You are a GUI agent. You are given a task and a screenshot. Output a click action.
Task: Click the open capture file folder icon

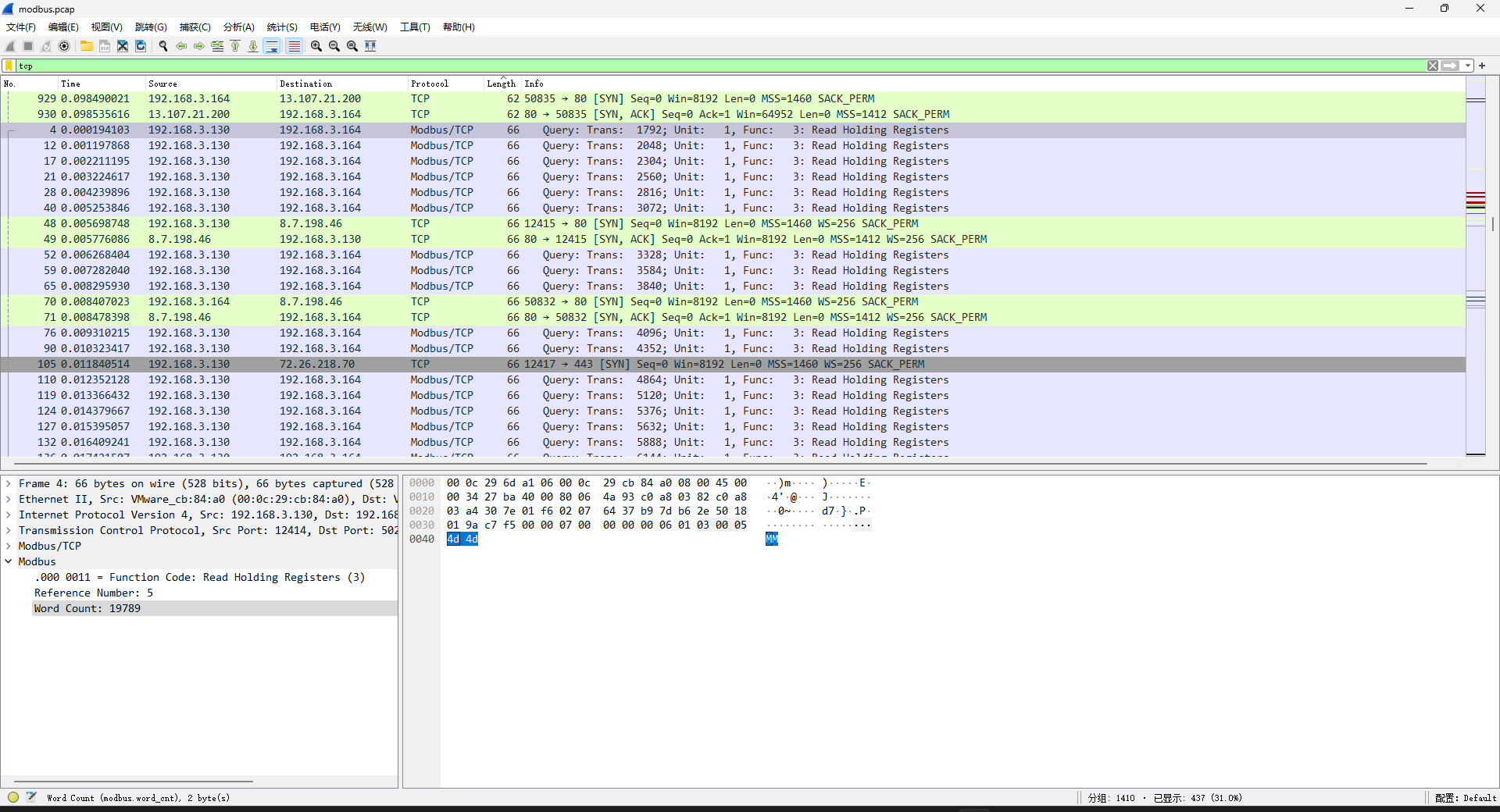click(x=86, y=46)
